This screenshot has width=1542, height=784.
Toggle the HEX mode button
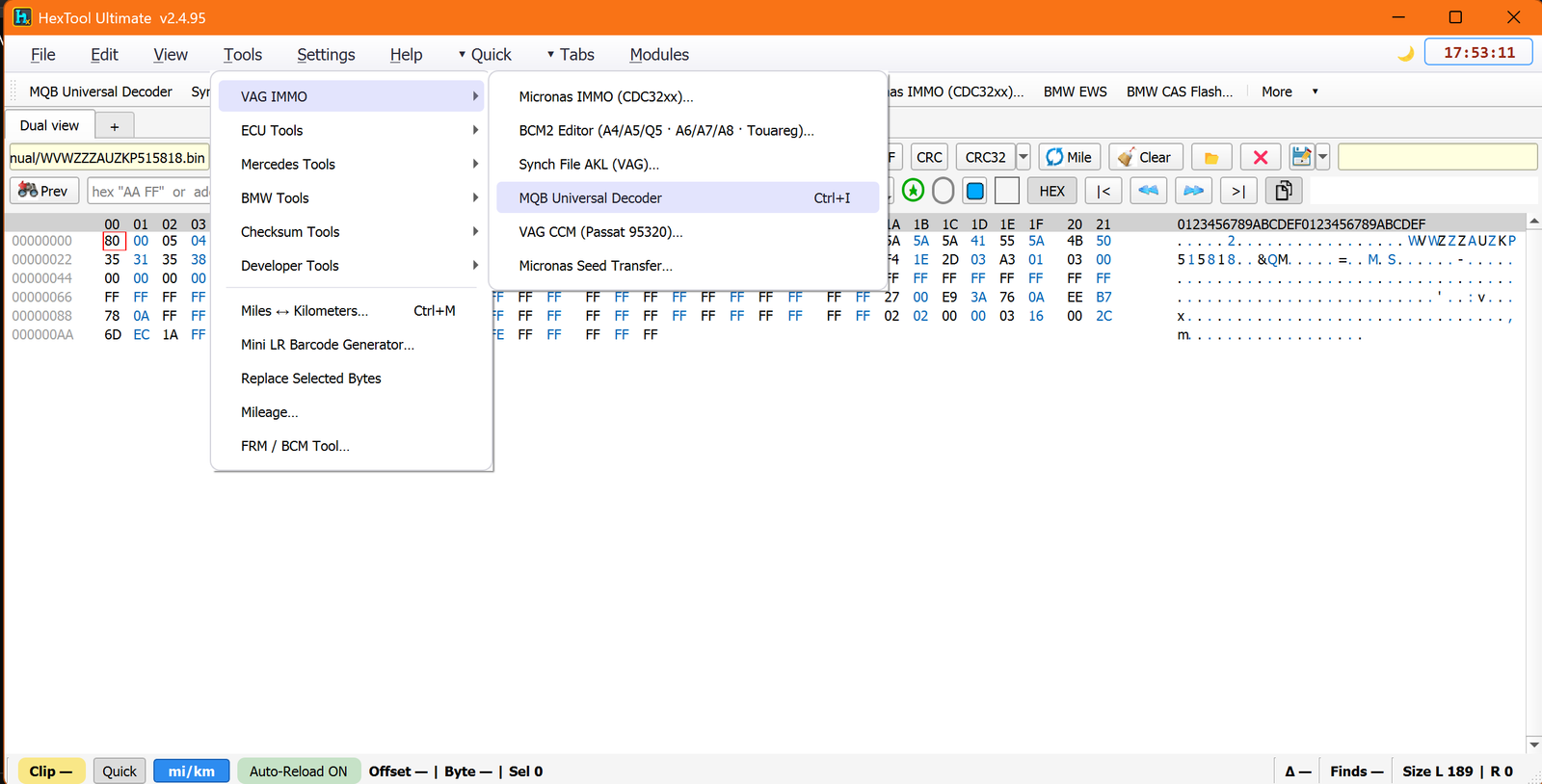coord(1051,191)
